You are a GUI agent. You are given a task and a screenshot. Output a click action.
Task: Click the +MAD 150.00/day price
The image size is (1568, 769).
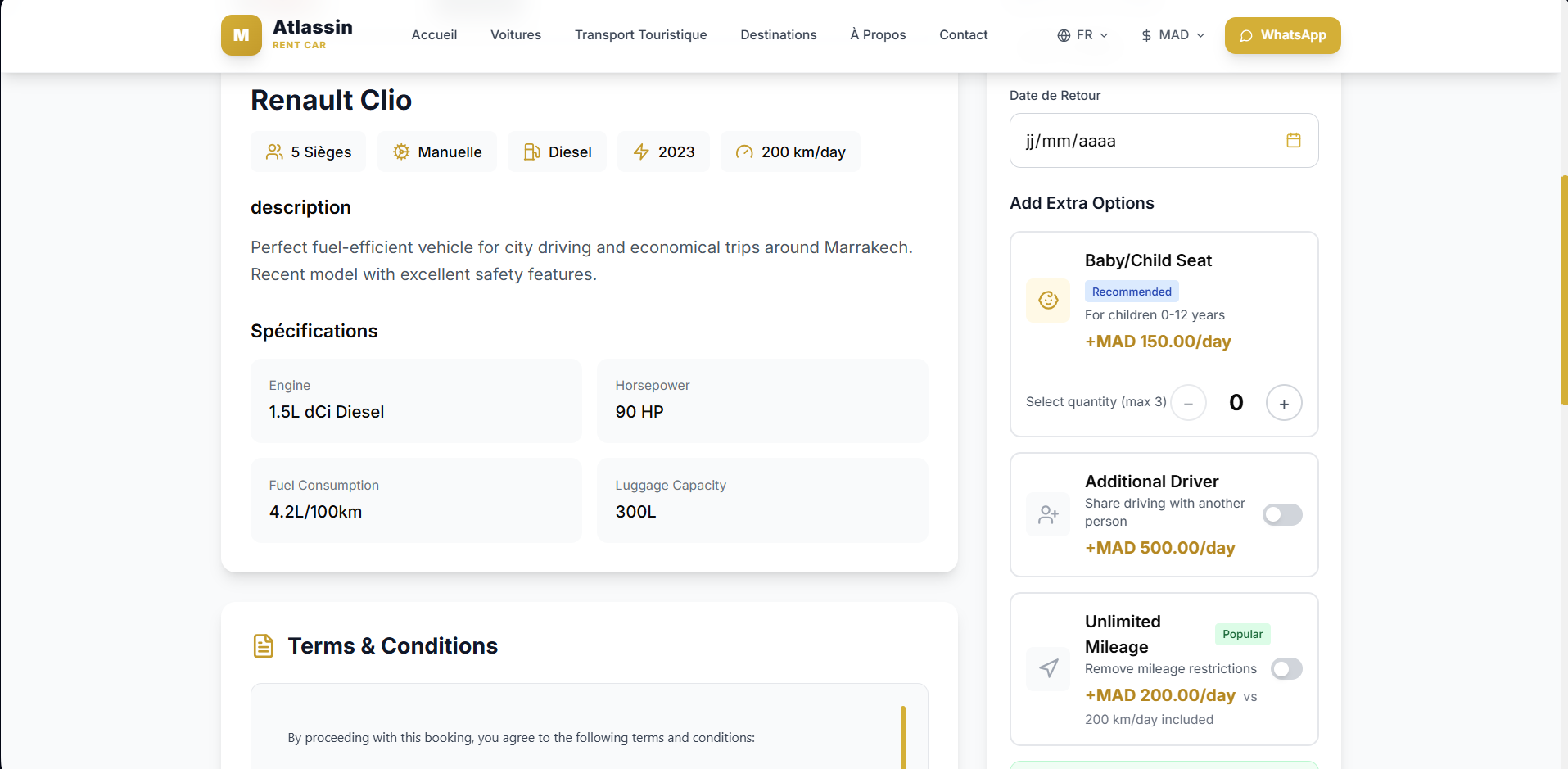1158,342
